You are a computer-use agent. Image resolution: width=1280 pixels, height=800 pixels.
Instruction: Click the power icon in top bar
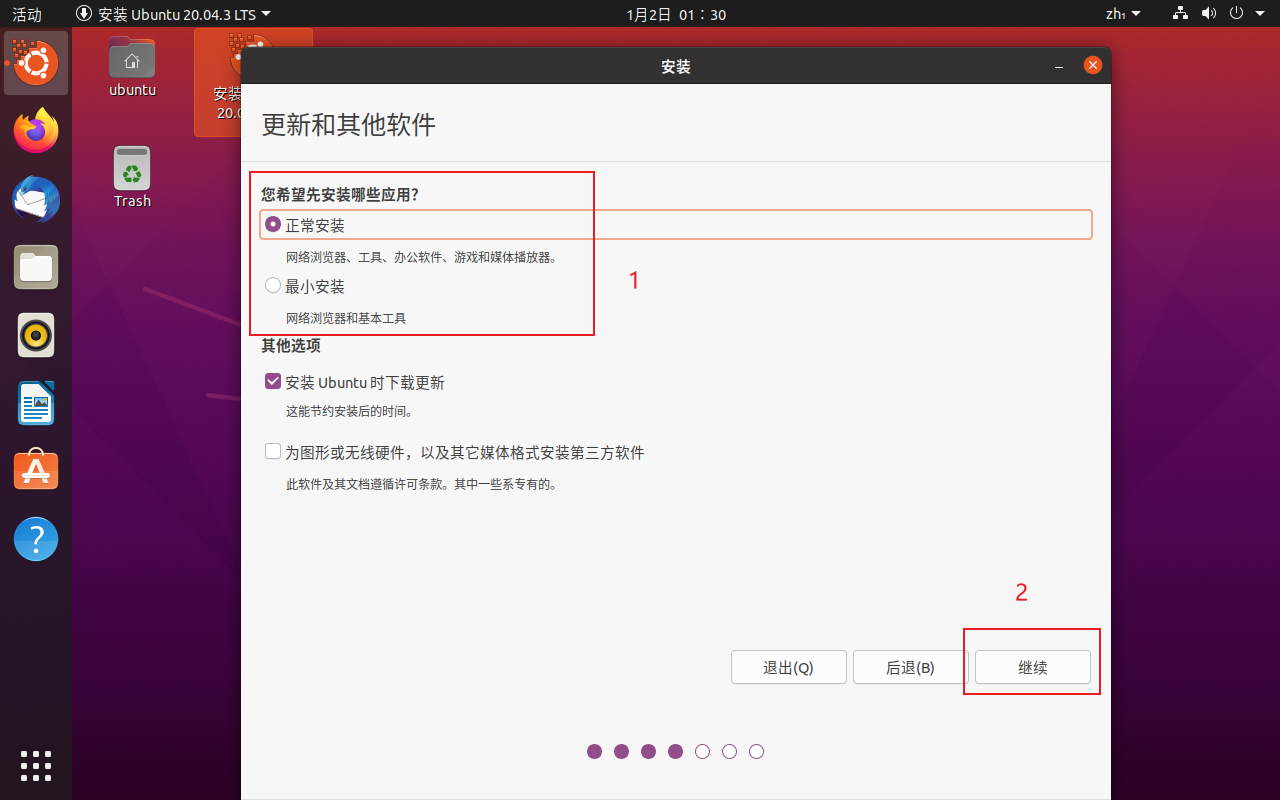point(1236,14)
